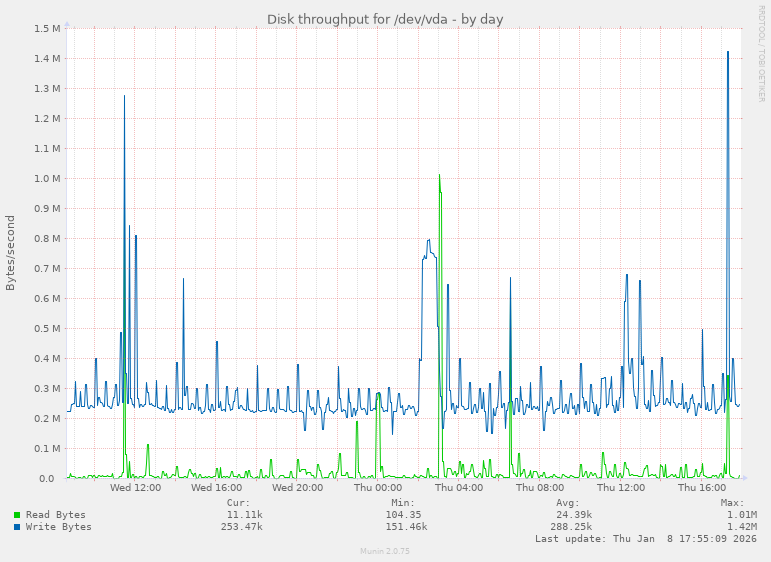Viewport: 771px width, 562px height.
Task: Click the Read Bytes current value '11.11k'
Action: click(x=244, y=515)
